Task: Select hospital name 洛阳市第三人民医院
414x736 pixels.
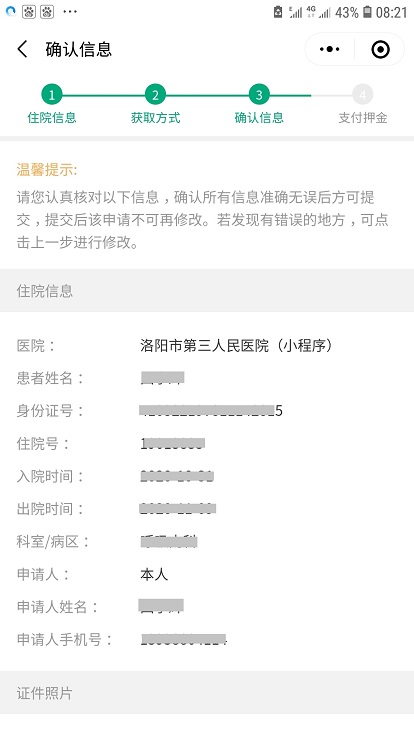Action: tap(204, 346)
